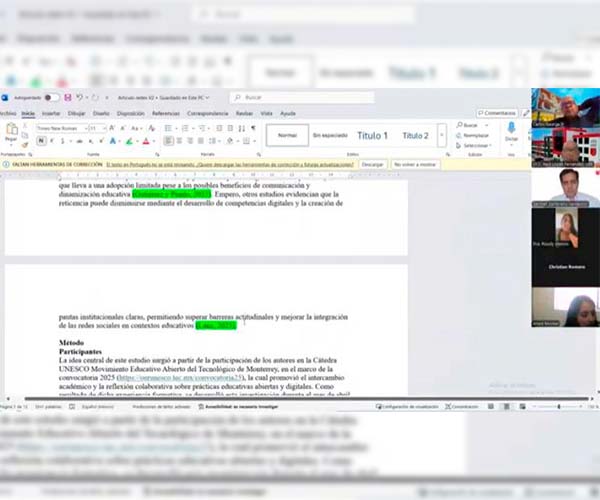Click the Format Painter brush icon

click(25, 145)
